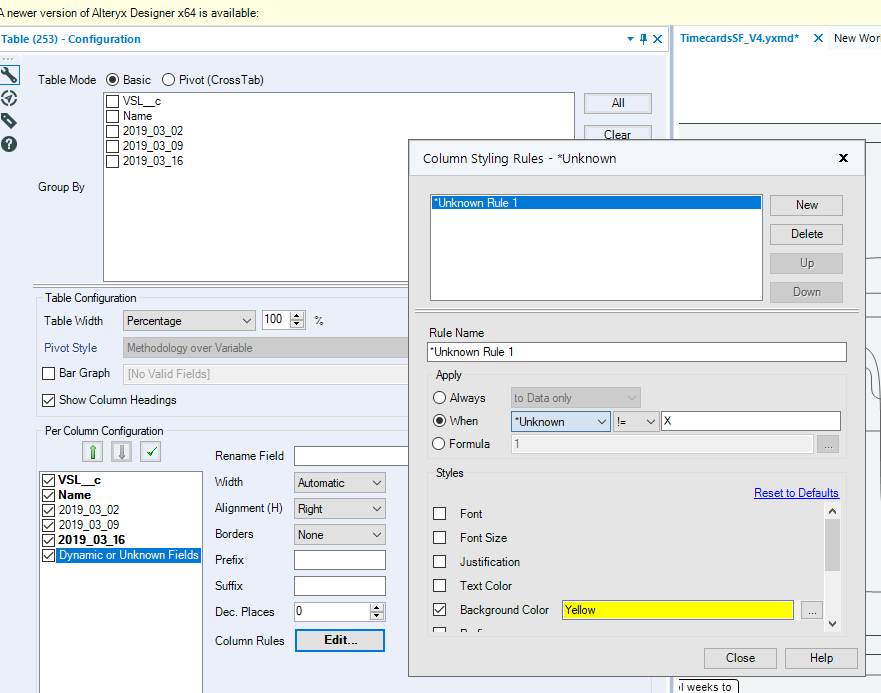Click the yellow Background Color swatch
This screenshot has height=693, width=881.
(677, 609)
